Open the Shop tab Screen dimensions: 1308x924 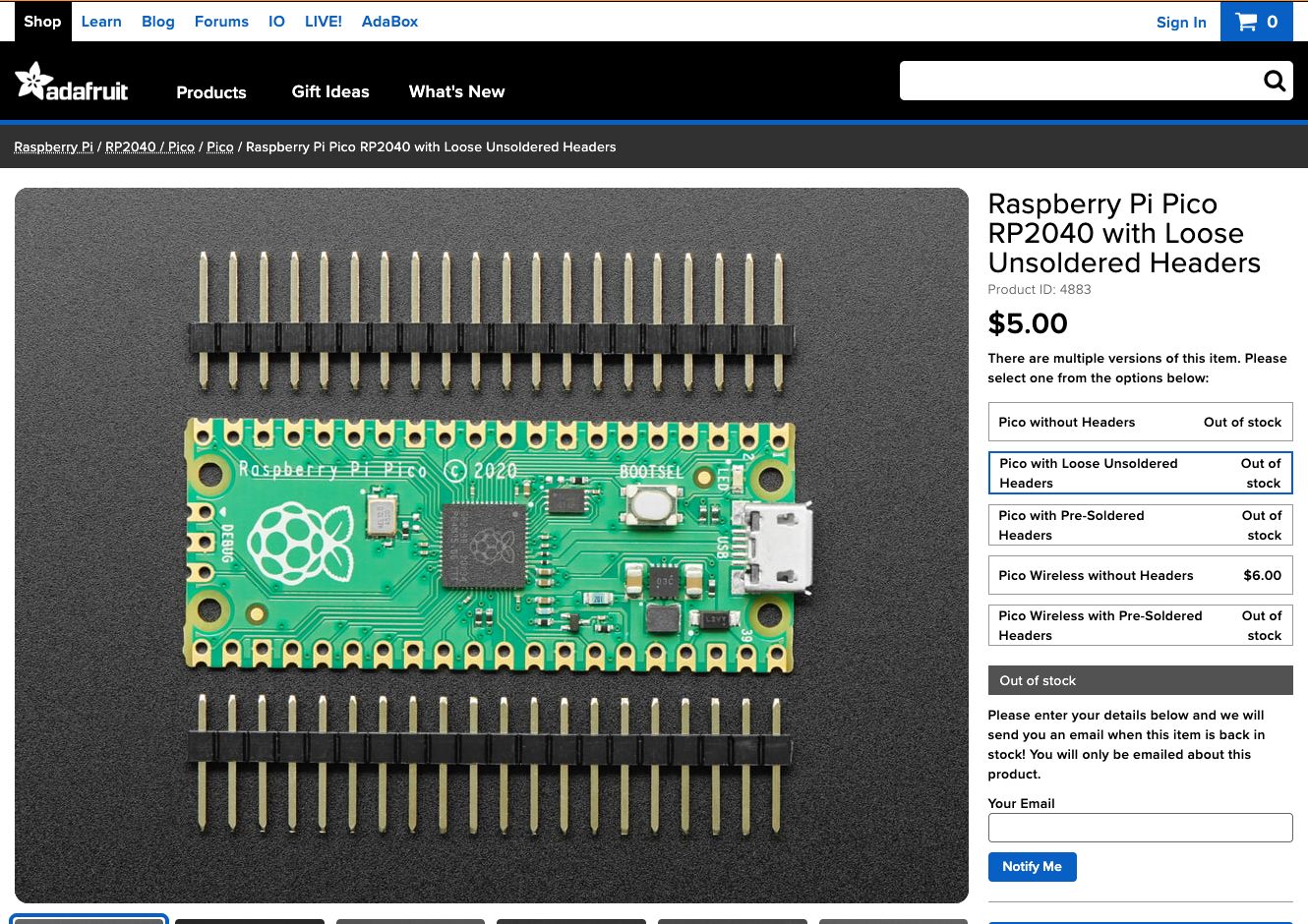(x=42, y=22)
